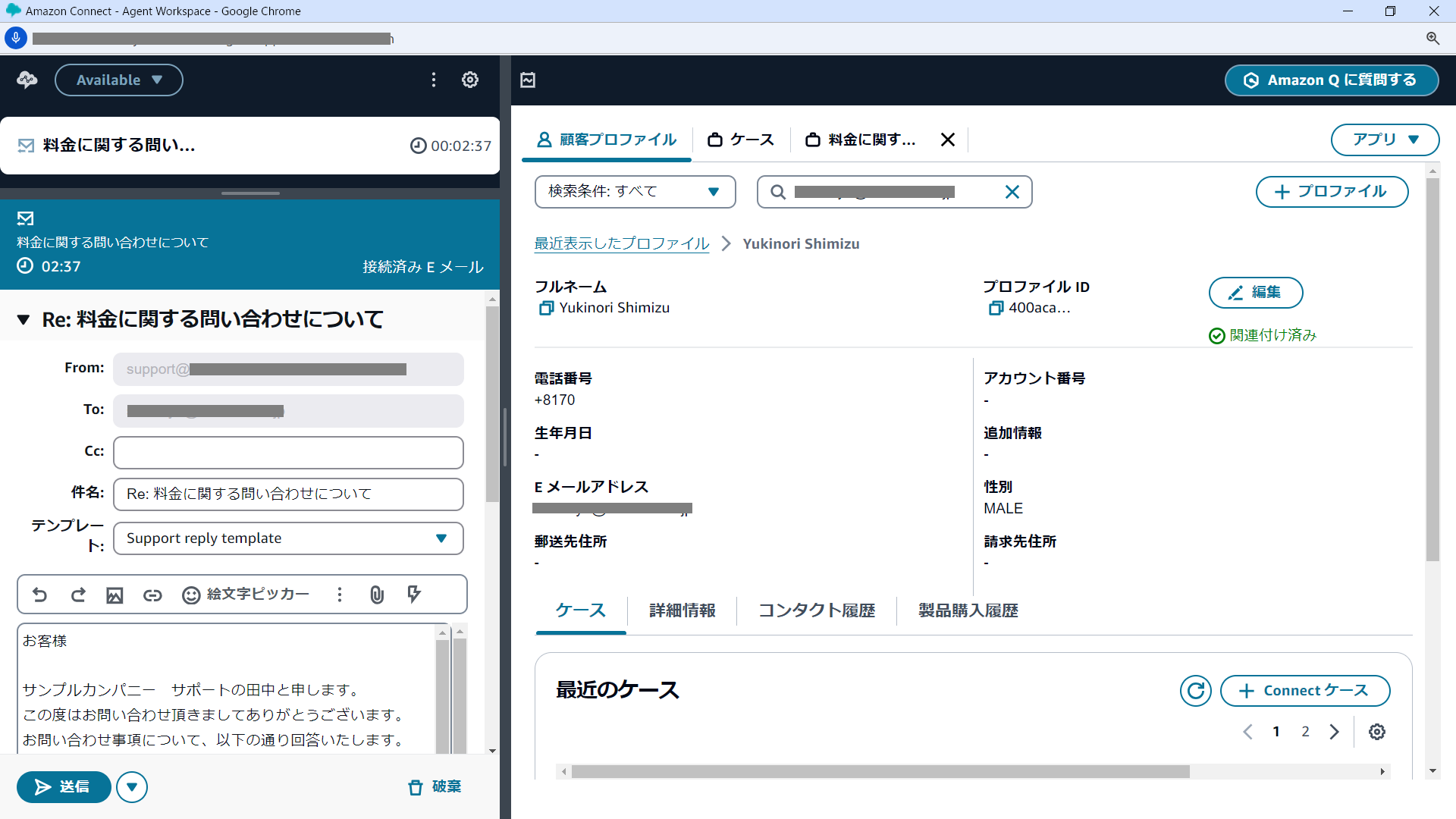The image size is (1456, 819).
Task: Click the paperclip attachment icon
Action: click(x=377, y=595)
